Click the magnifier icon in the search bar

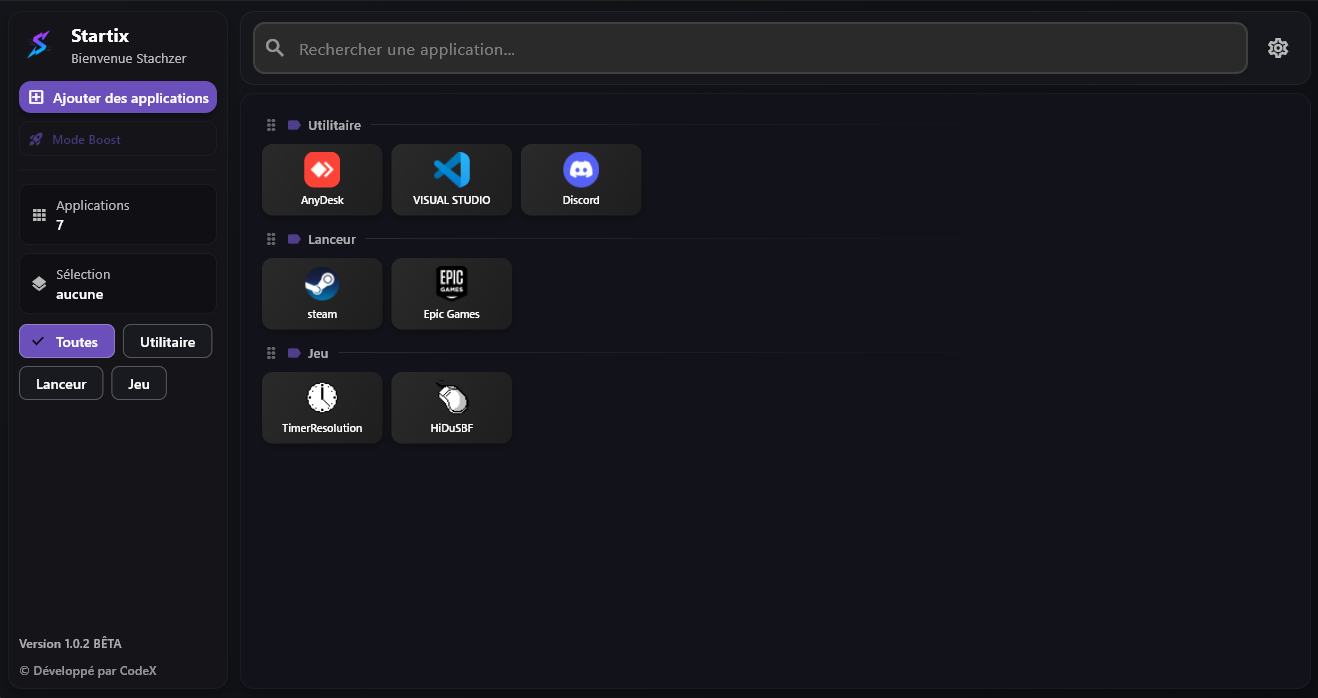[274, 47]
